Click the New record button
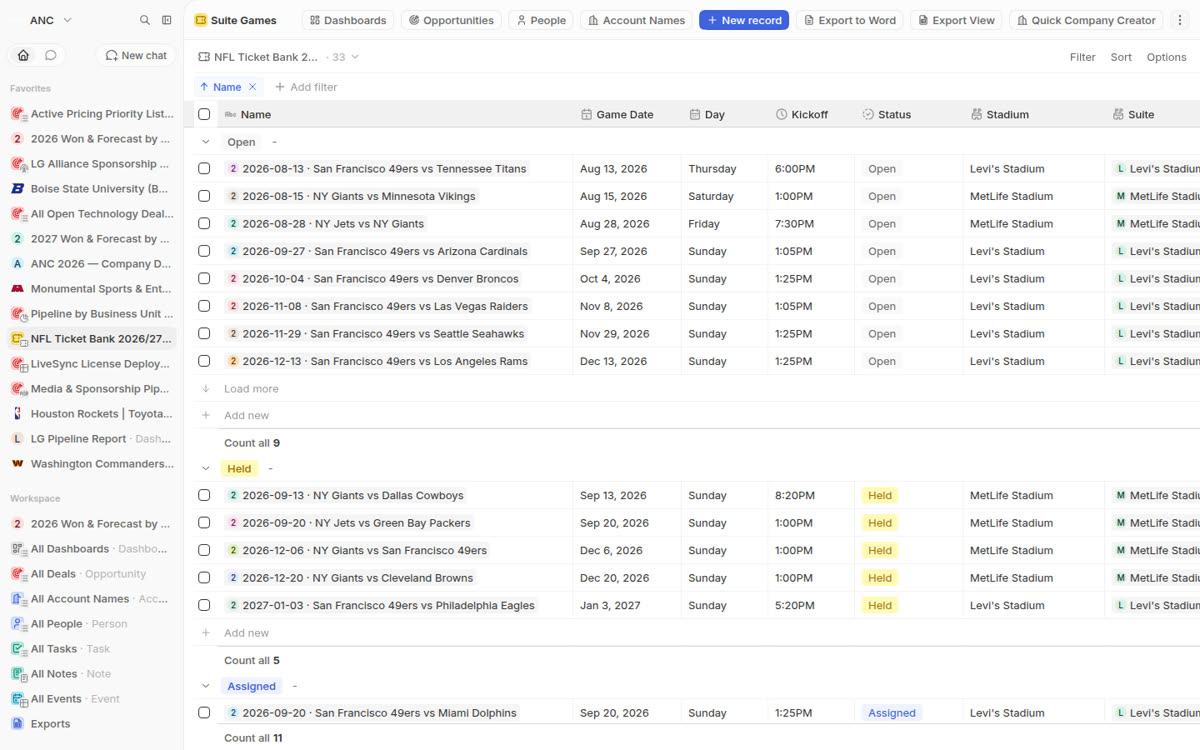The height and width of the screenshot is (750, 1200). tap(744, 20)
